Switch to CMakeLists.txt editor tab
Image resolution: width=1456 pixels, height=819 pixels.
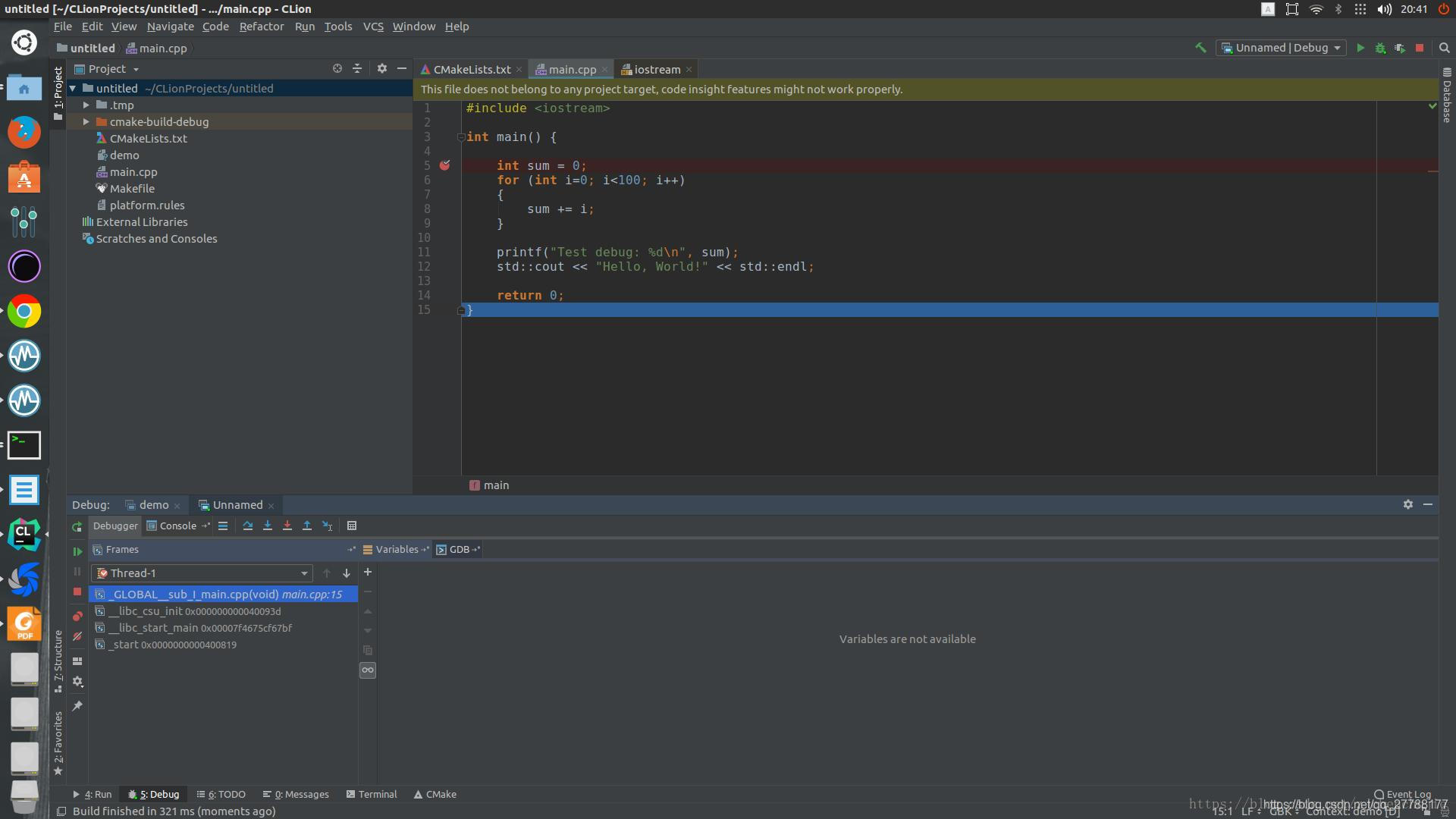click(x=471, y=70)
